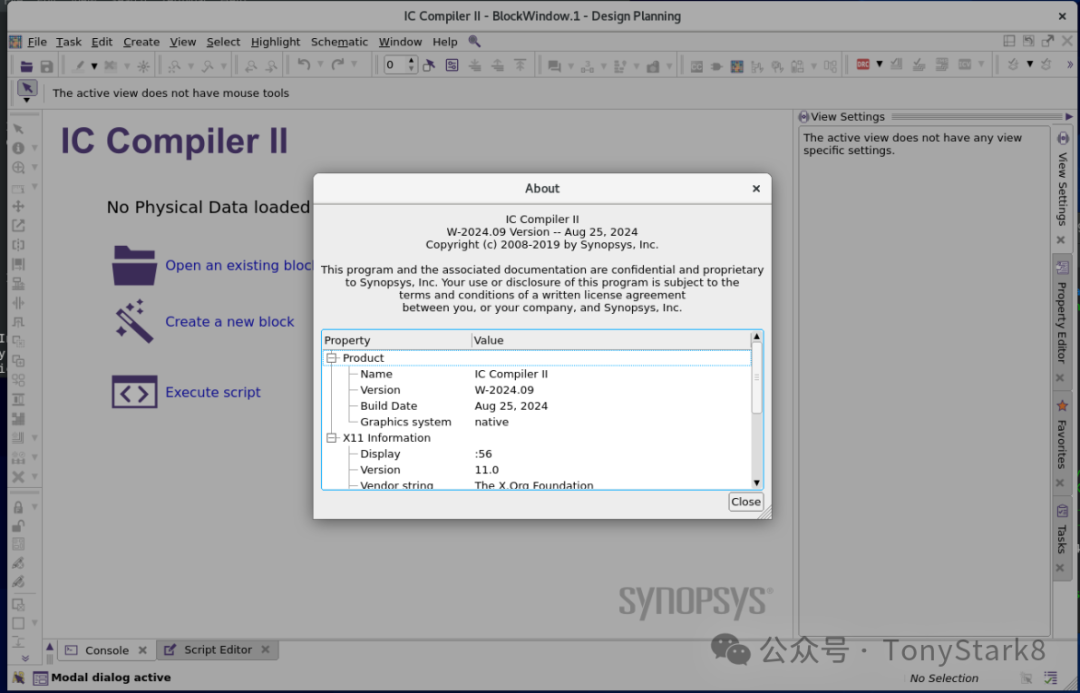Select the arrow selection mouse tool
Image resolution: width=1080 pixels, height=693 pixels.
point(27,87)
